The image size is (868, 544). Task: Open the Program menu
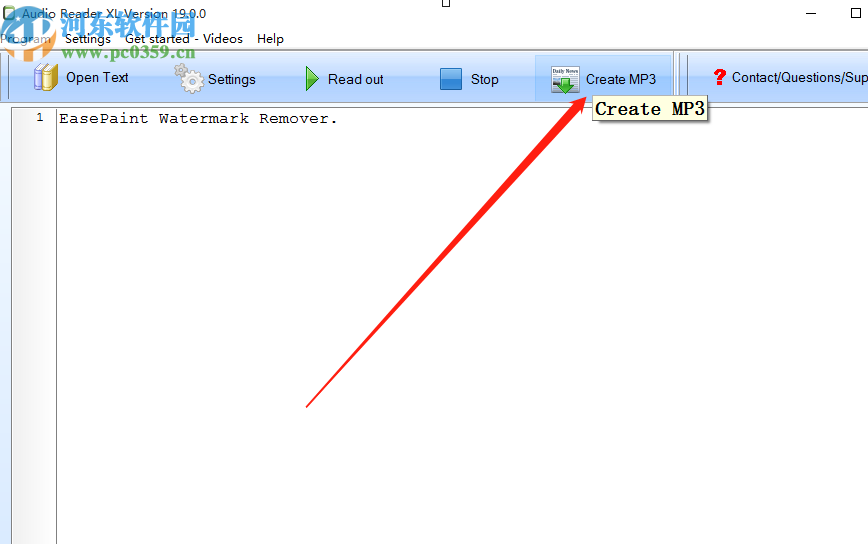pos(25,39)
